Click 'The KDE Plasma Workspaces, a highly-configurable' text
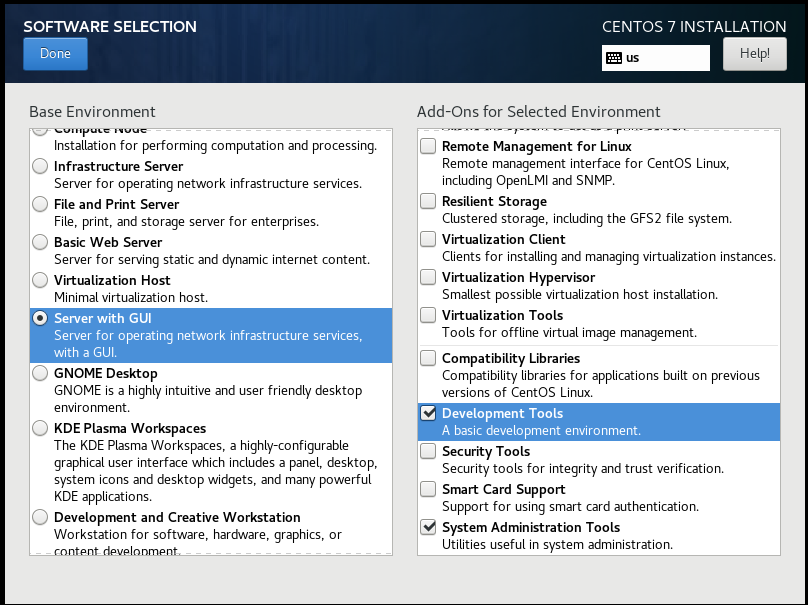 click(x=216, y=471)
